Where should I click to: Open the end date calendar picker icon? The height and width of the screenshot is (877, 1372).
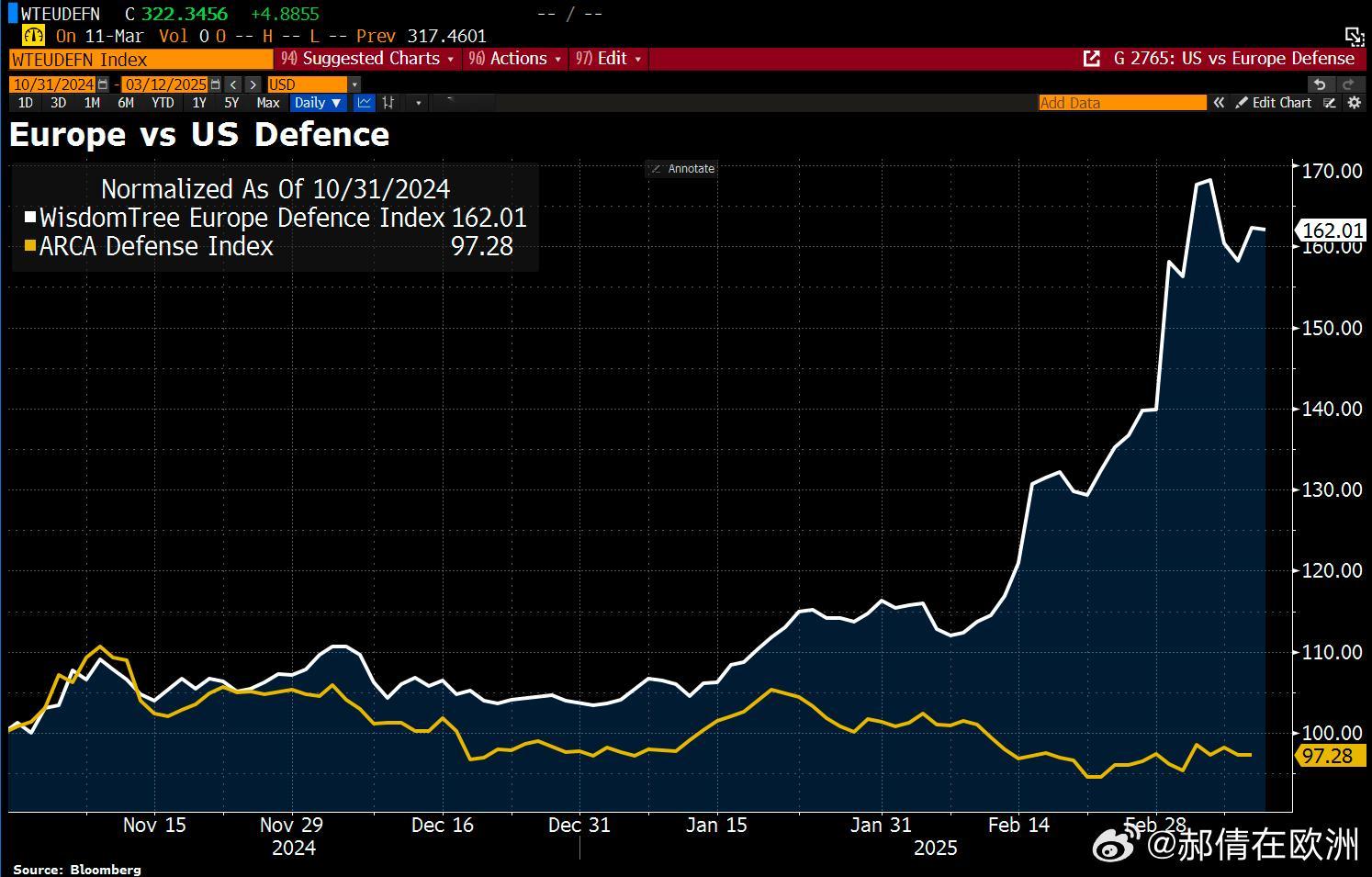(216, 84)
